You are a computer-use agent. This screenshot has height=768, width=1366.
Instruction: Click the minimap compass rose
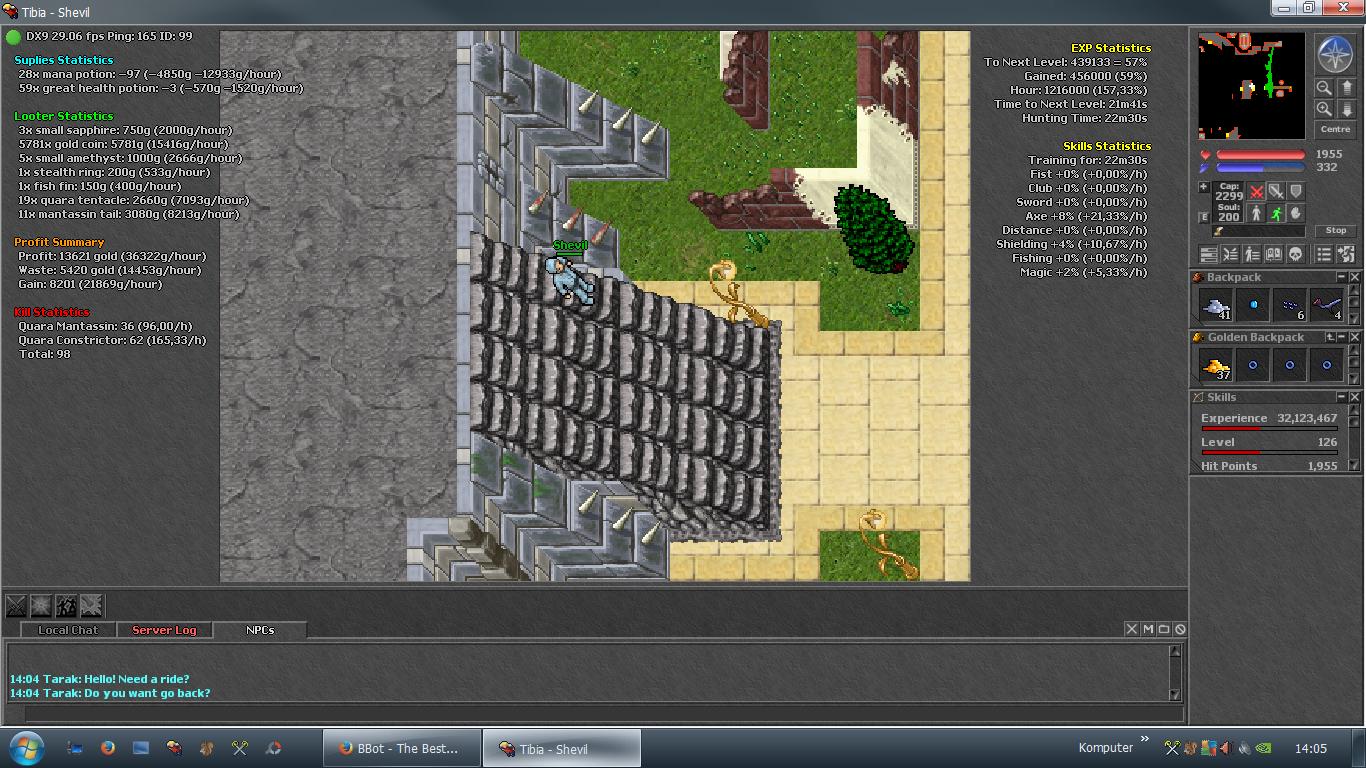[x=1335, y=55]
